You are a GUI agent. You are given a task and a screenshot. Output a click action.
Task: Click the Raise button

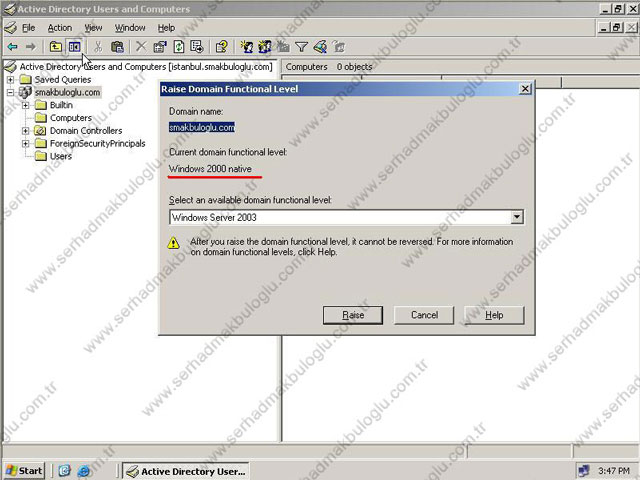[353, 315]
